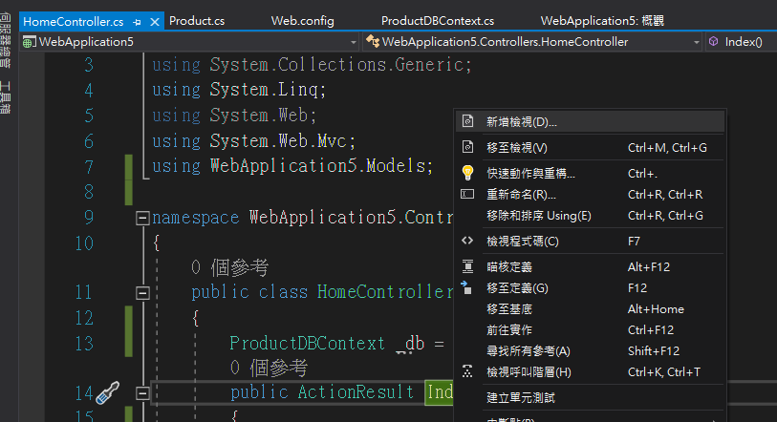Open the ProductDBContext.cs tab

coord(437,21)
